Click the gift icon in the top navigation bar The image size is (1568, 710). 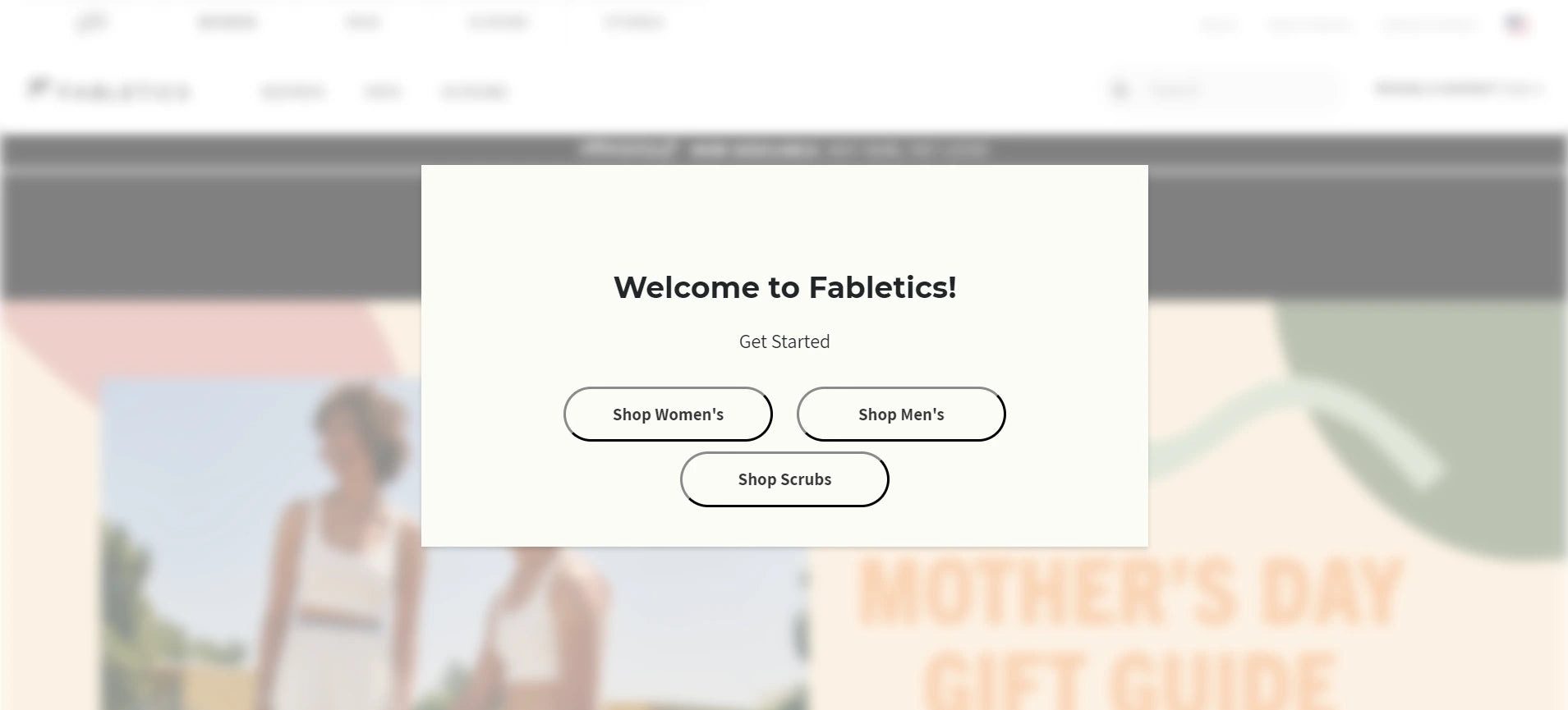pos(92,22)
